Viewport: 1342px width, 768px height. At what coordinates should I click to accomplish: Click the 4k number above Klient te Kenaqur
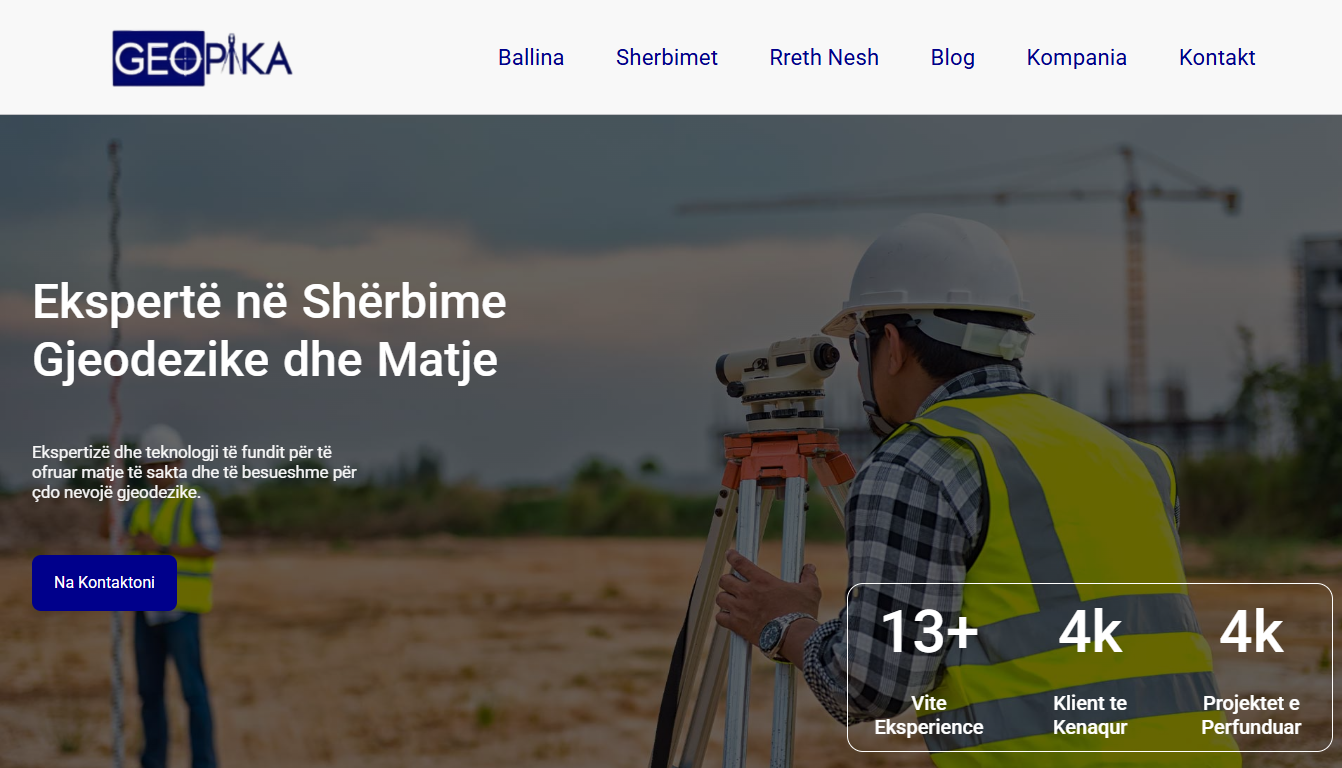pyautogui.click(x=1090, y=632)
